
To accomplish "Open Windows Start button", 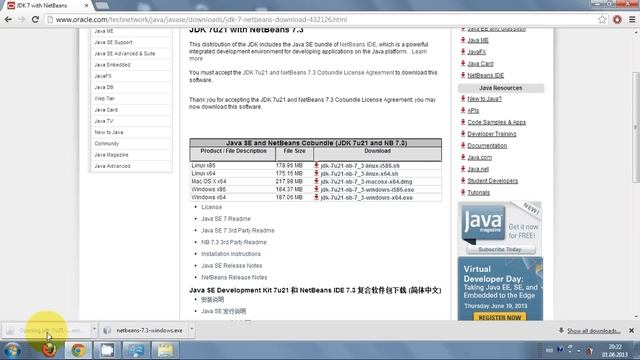I will tap(12, 350).
